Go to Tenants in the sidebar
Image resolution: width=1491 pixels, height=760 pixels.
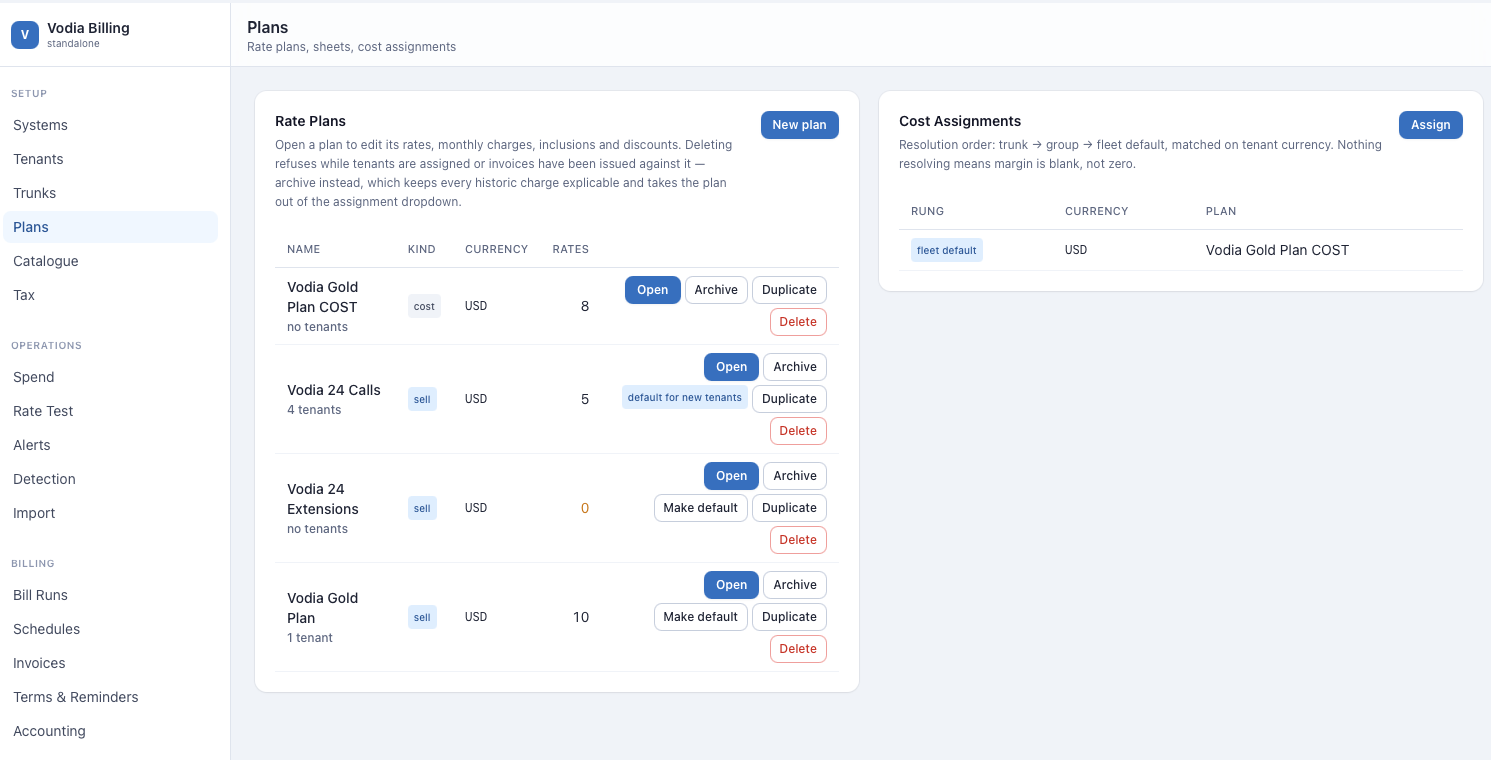110,159
